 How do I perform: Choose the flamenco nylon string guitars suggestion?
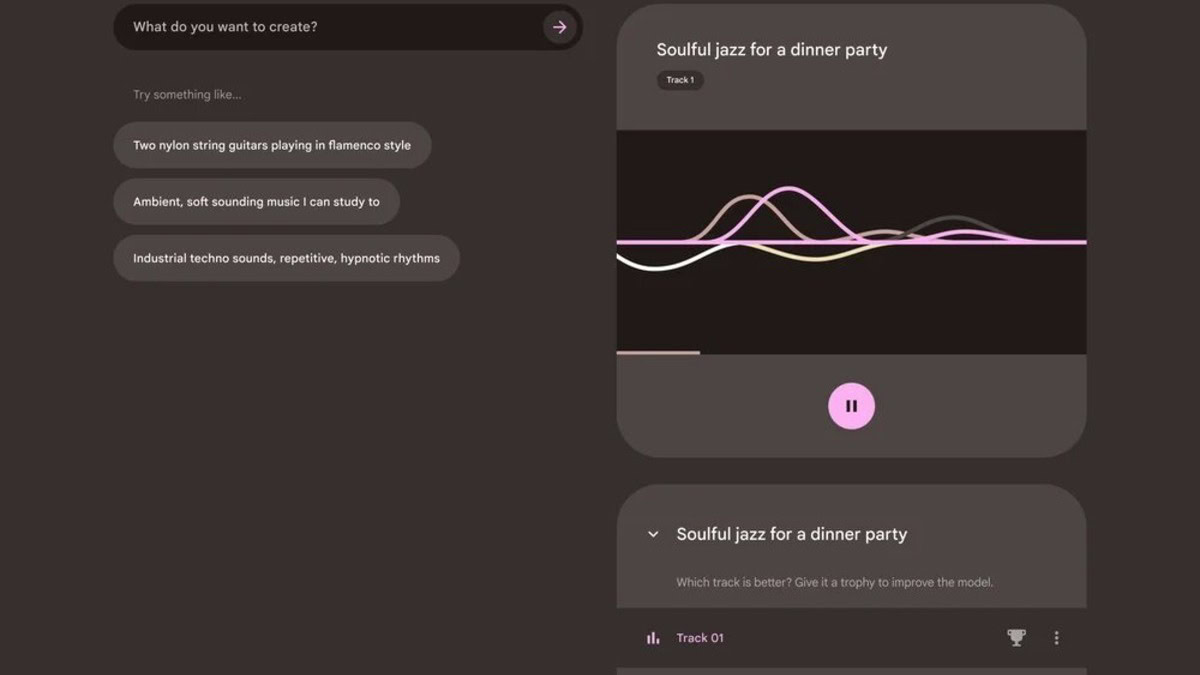272,145
